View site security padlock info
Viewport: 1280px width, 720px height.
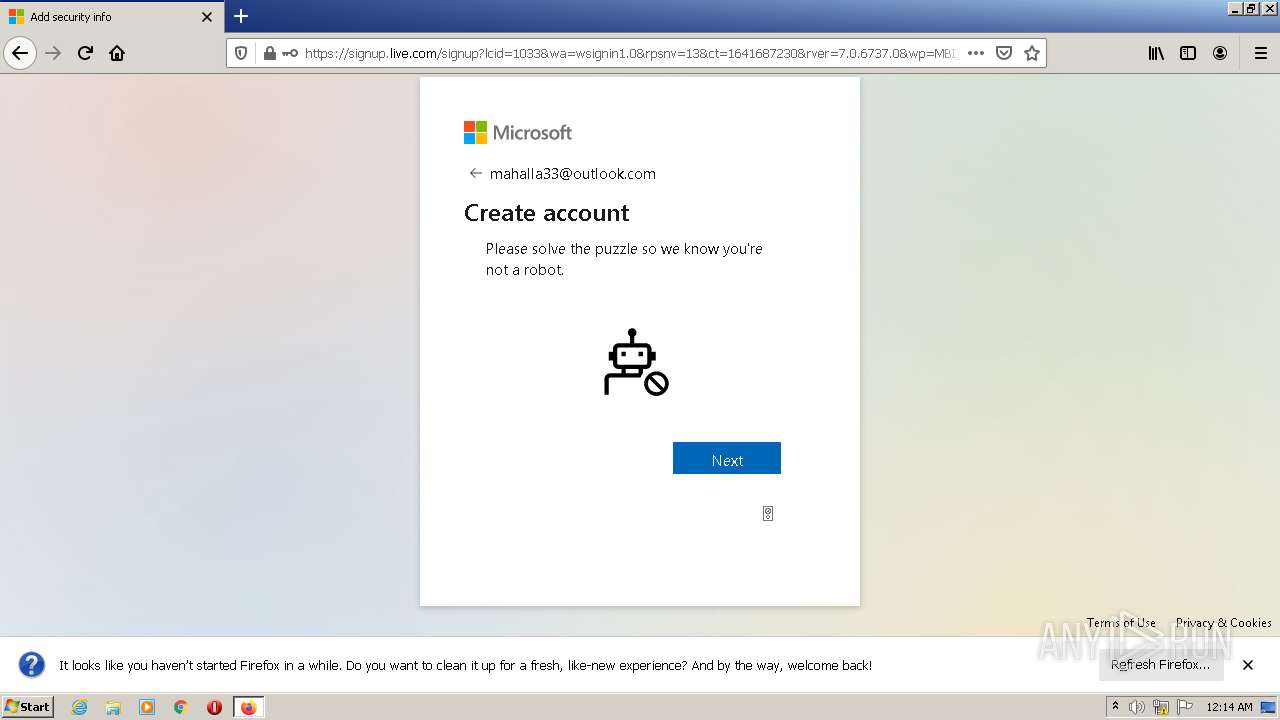(269, 53)
